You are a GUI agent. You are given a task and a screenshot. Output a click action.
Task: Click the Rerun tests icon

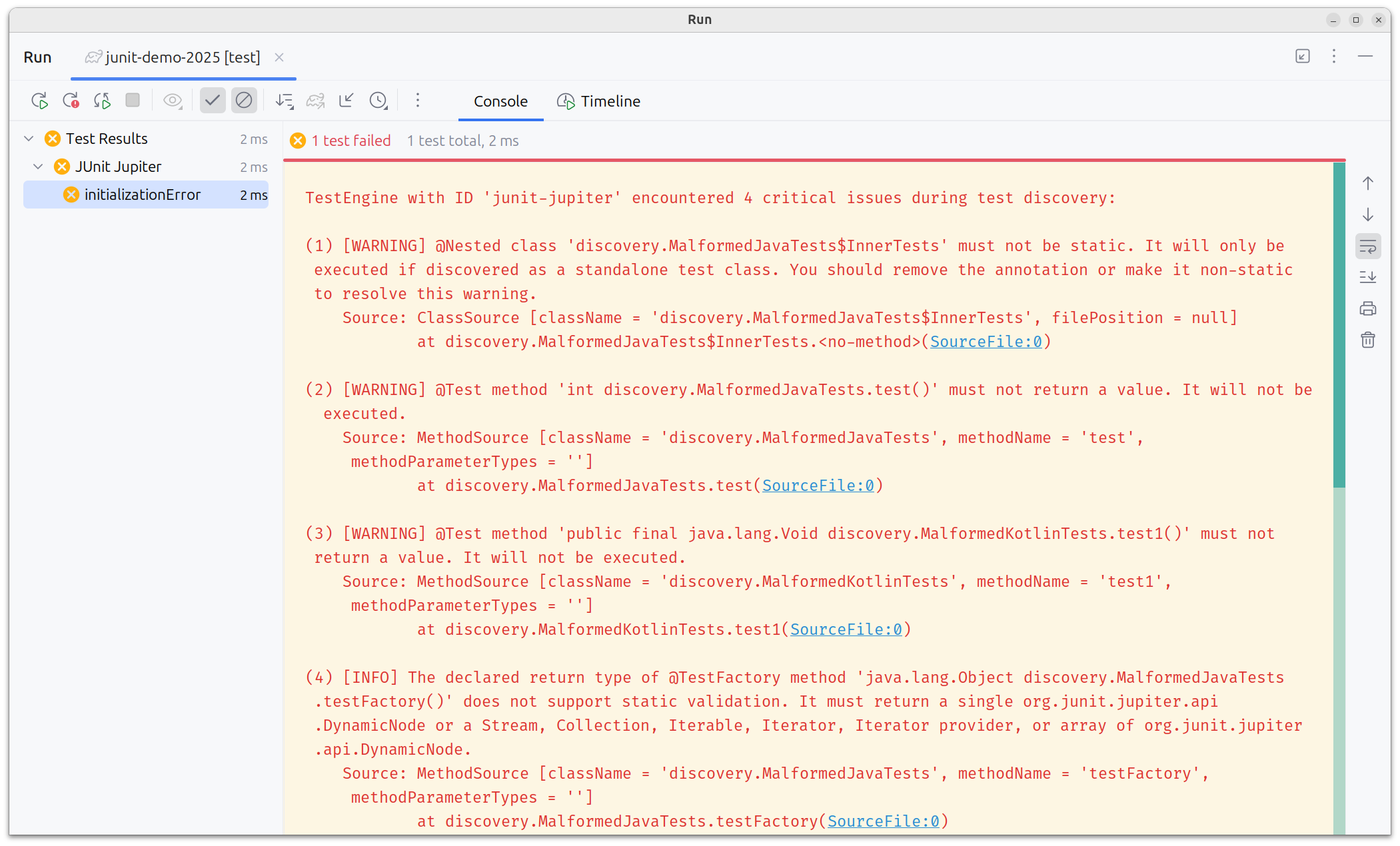point(39,101)
